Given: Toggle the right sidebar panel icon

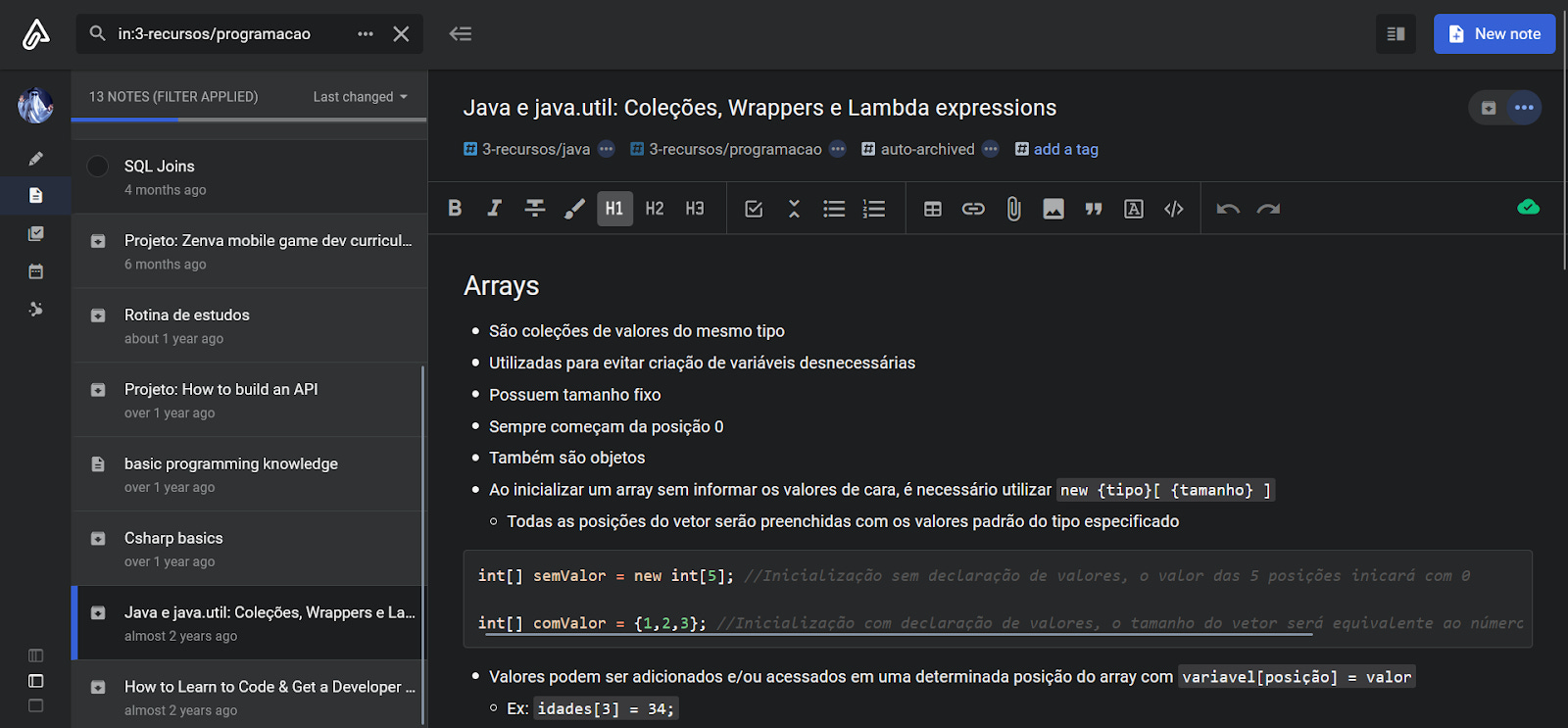Looking at the screenshot, I should pyautogui.click(x=1396, y=33).
